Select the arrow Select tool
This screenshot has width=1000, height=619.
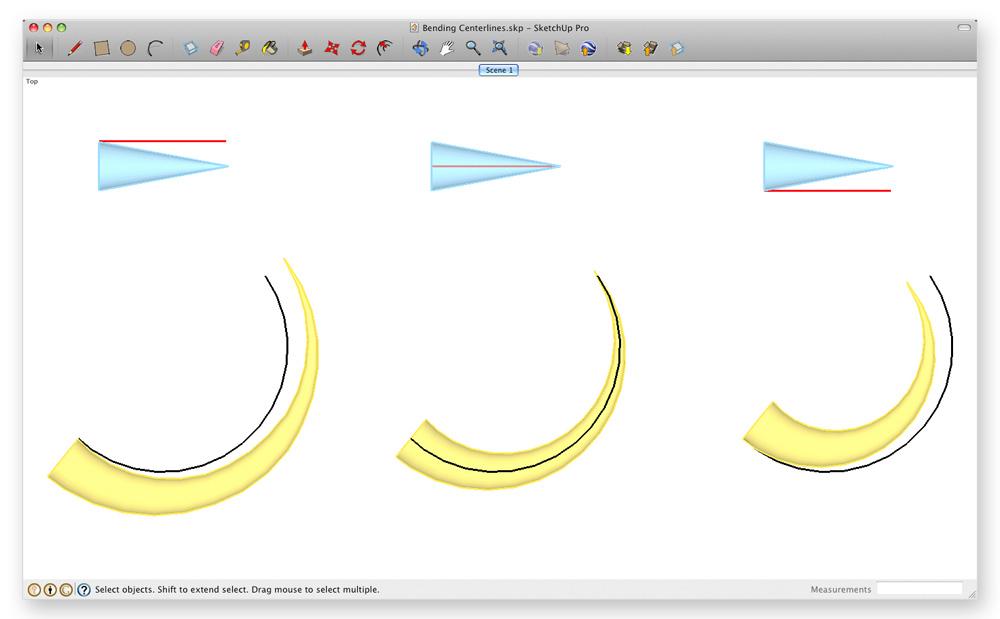(x=40, y=48)
